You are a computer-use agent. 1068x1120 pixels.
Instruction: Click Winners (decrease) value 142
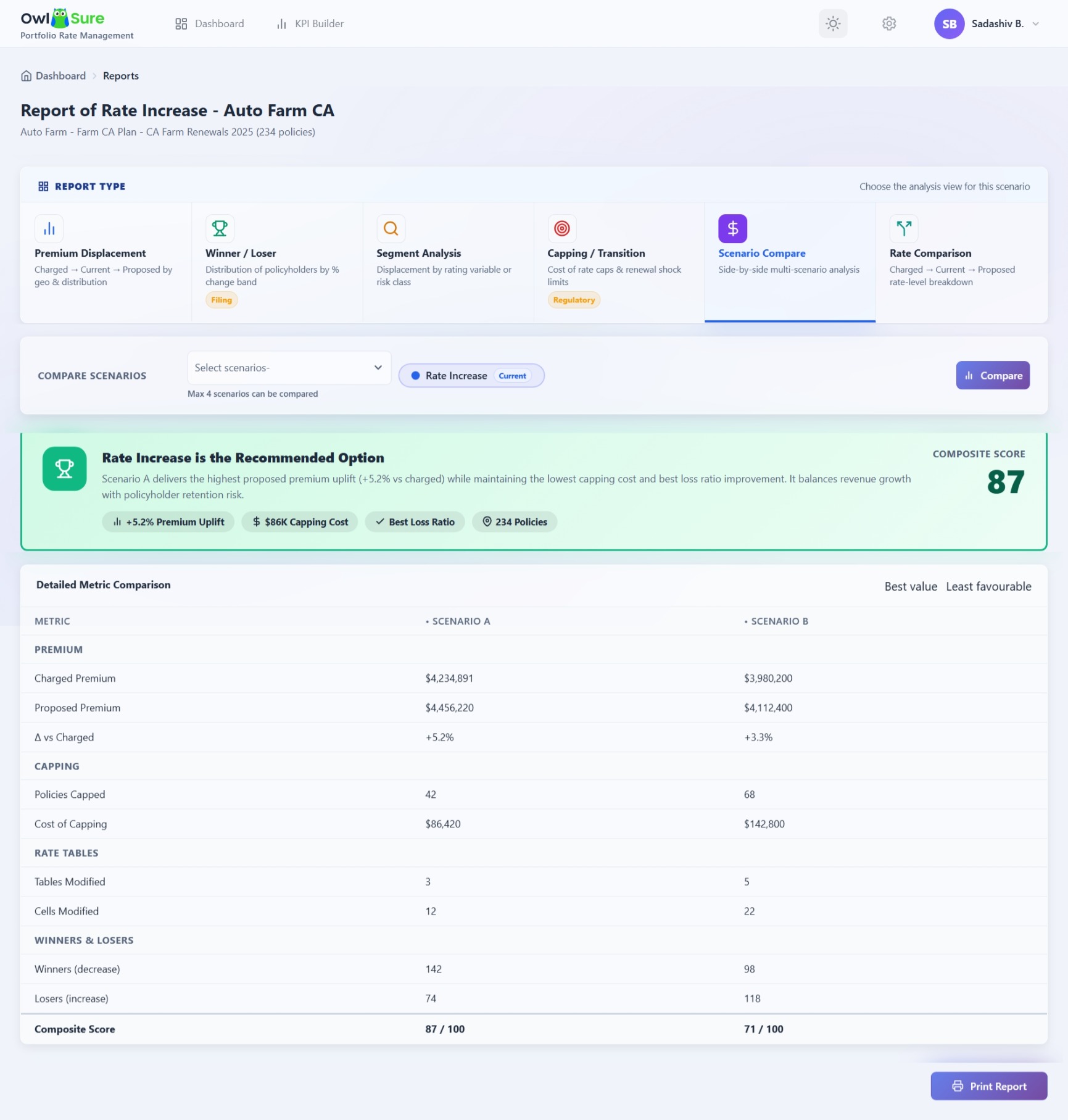coord(433,969)
